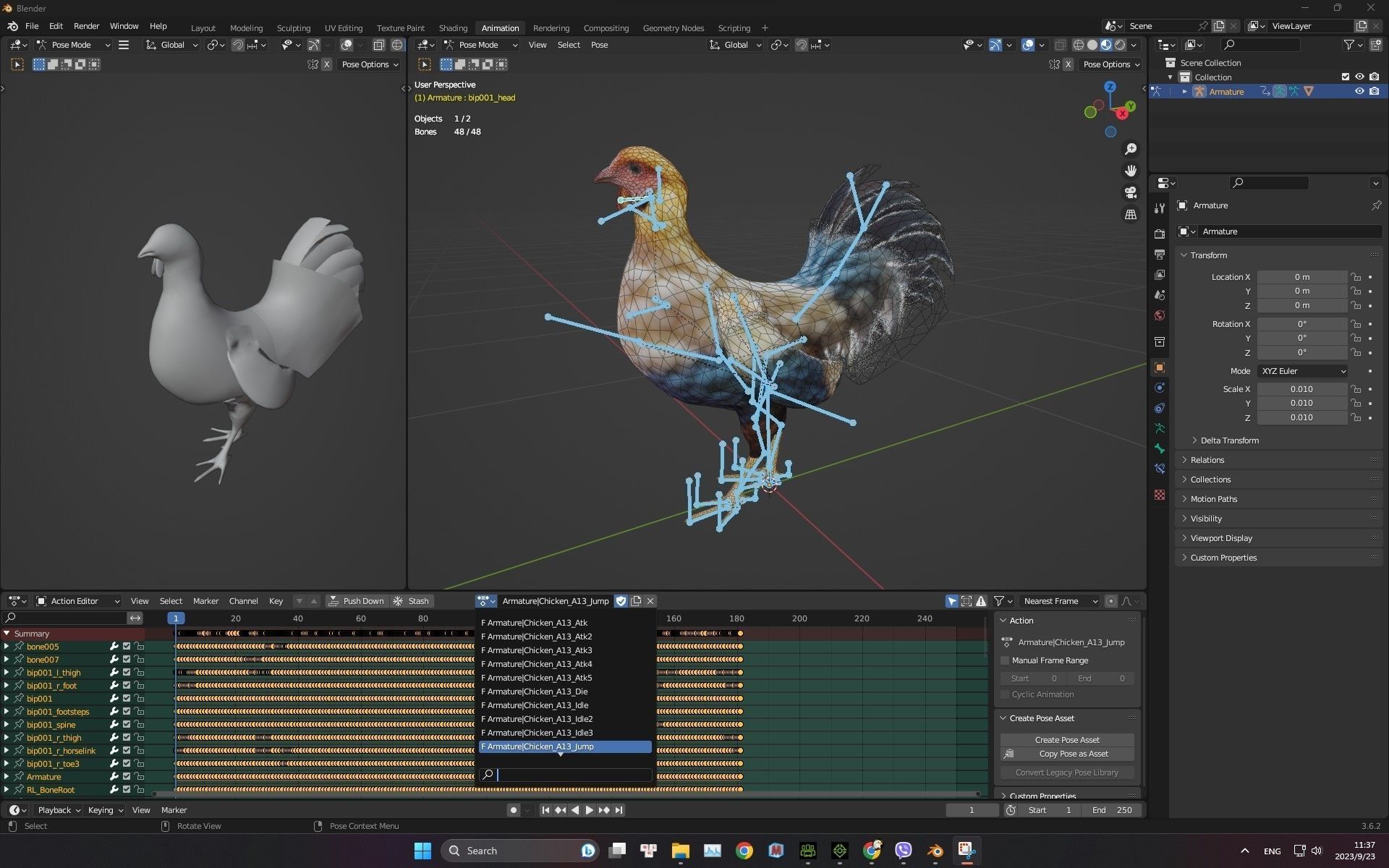Select Armature|Chicken_A13_Die from action list
The width and height of the screenshot is (1389, 868).
pyautogui.click(x=565, y=692)
